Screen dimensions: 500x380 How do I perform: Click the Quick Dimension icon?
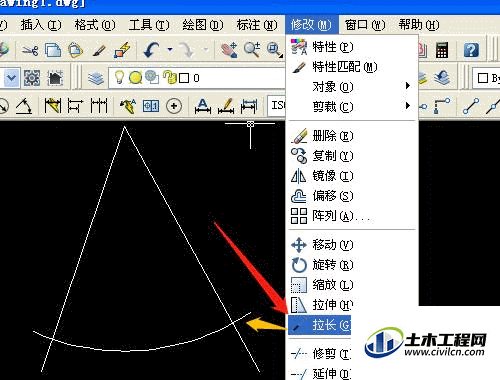click(x=53, y=106)
